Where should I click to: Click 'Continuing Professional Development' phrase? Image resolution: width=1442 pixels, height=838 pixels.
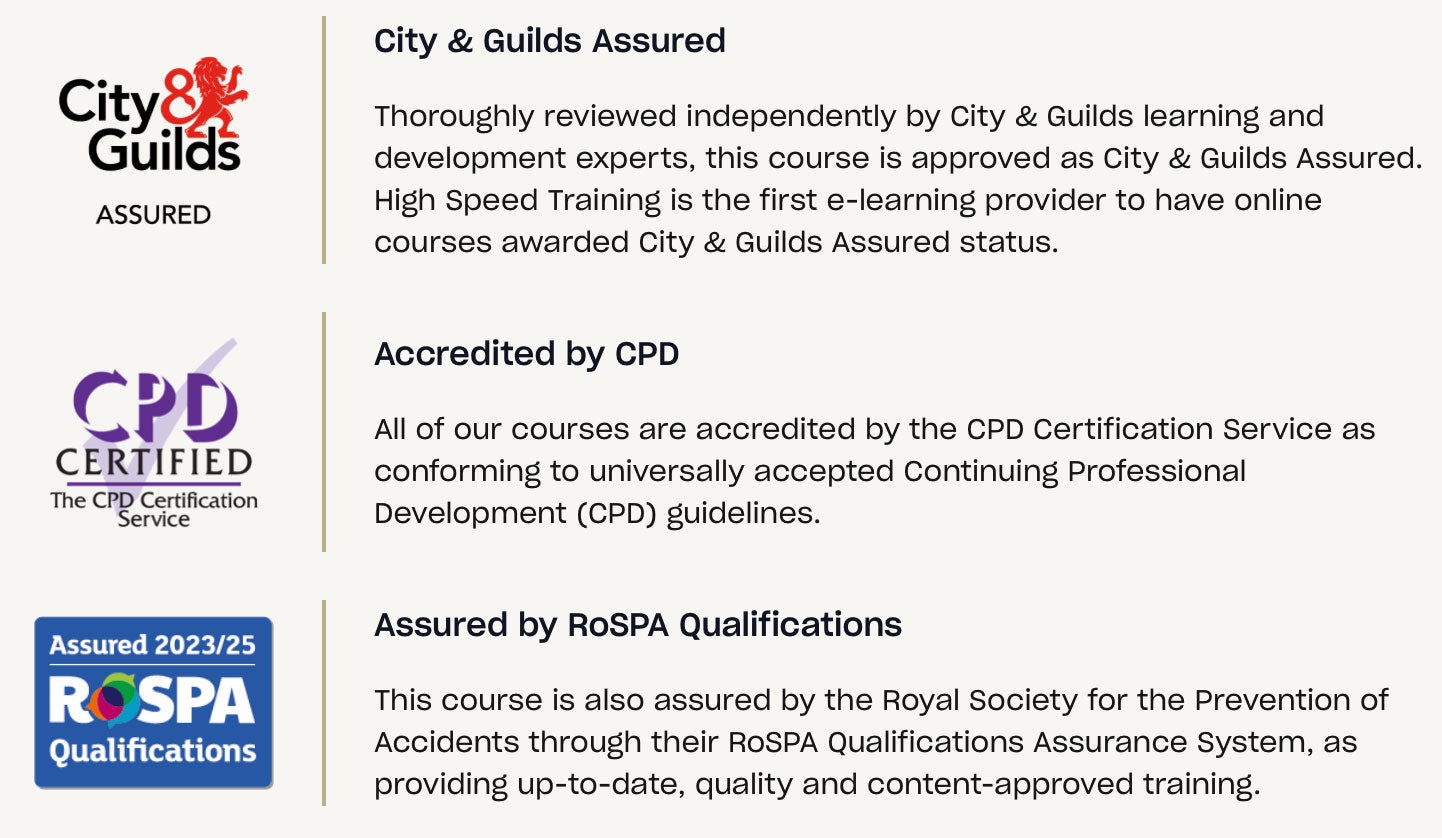click(x=1074, y=471)
